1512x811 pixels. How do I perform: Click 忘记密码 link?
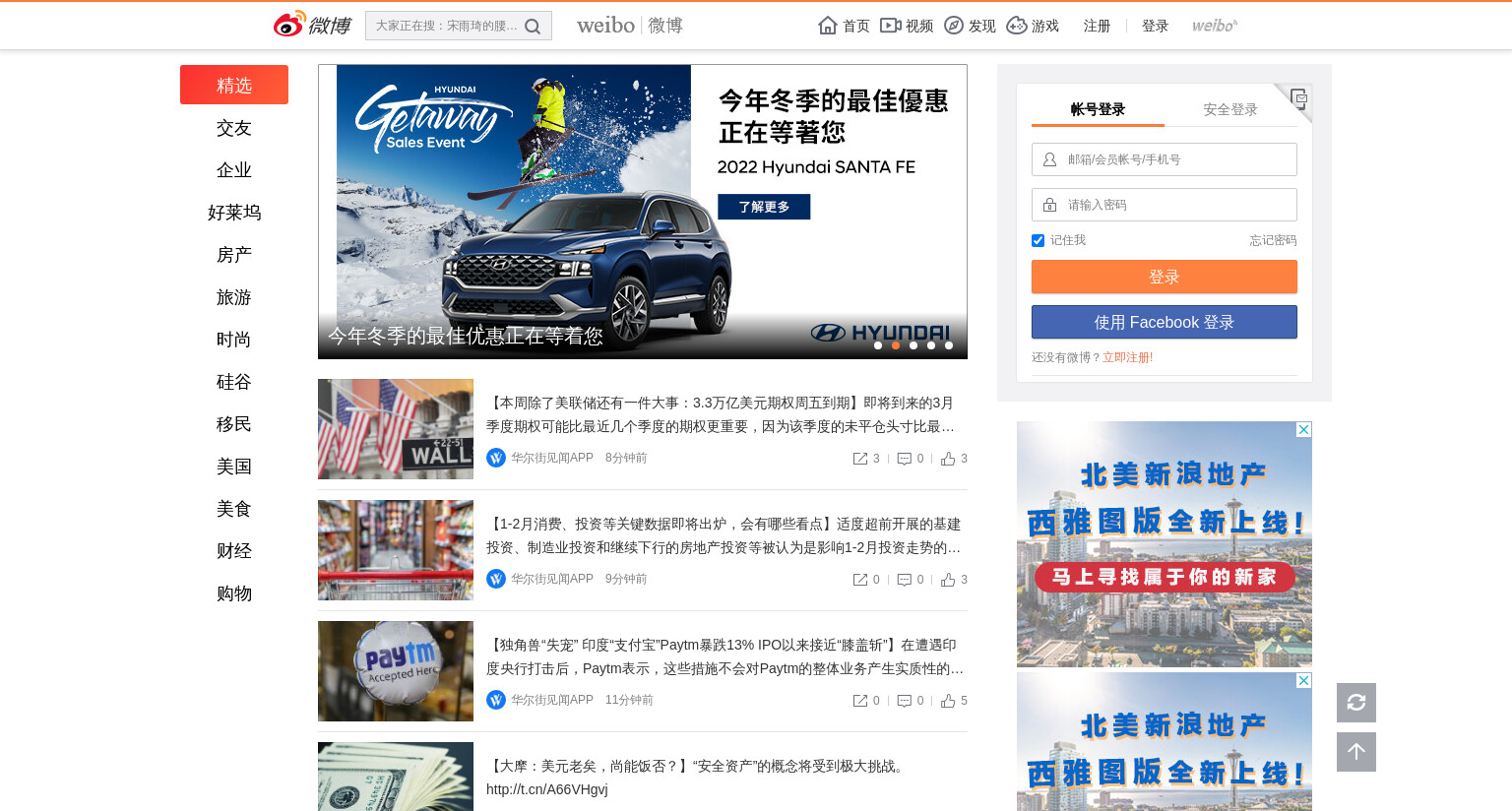(x=1273, y=240)
